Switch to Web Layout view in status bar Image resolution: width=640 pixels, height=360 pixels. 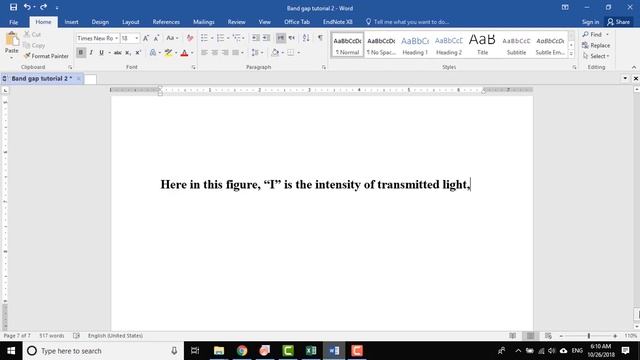tap(548, 336)
